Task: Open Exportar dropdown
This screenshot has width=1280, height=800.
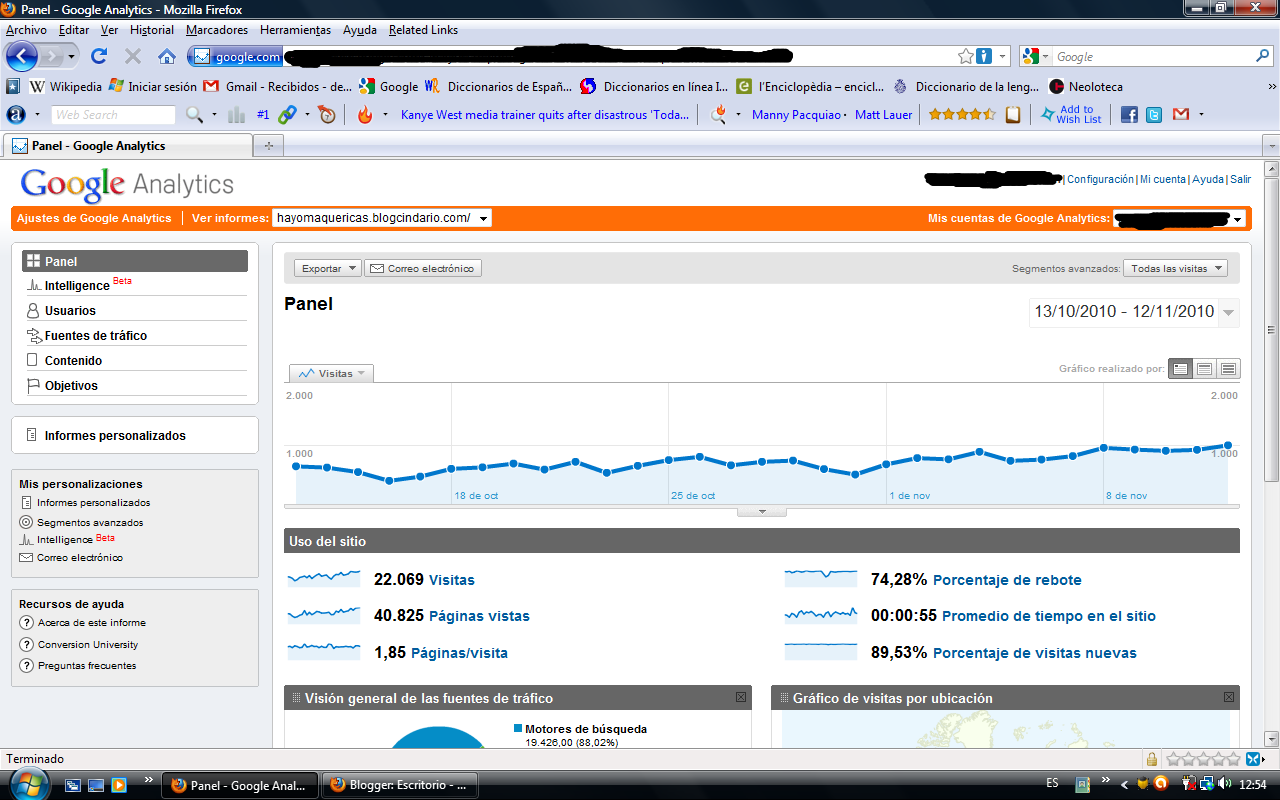Action: (329, 268)
